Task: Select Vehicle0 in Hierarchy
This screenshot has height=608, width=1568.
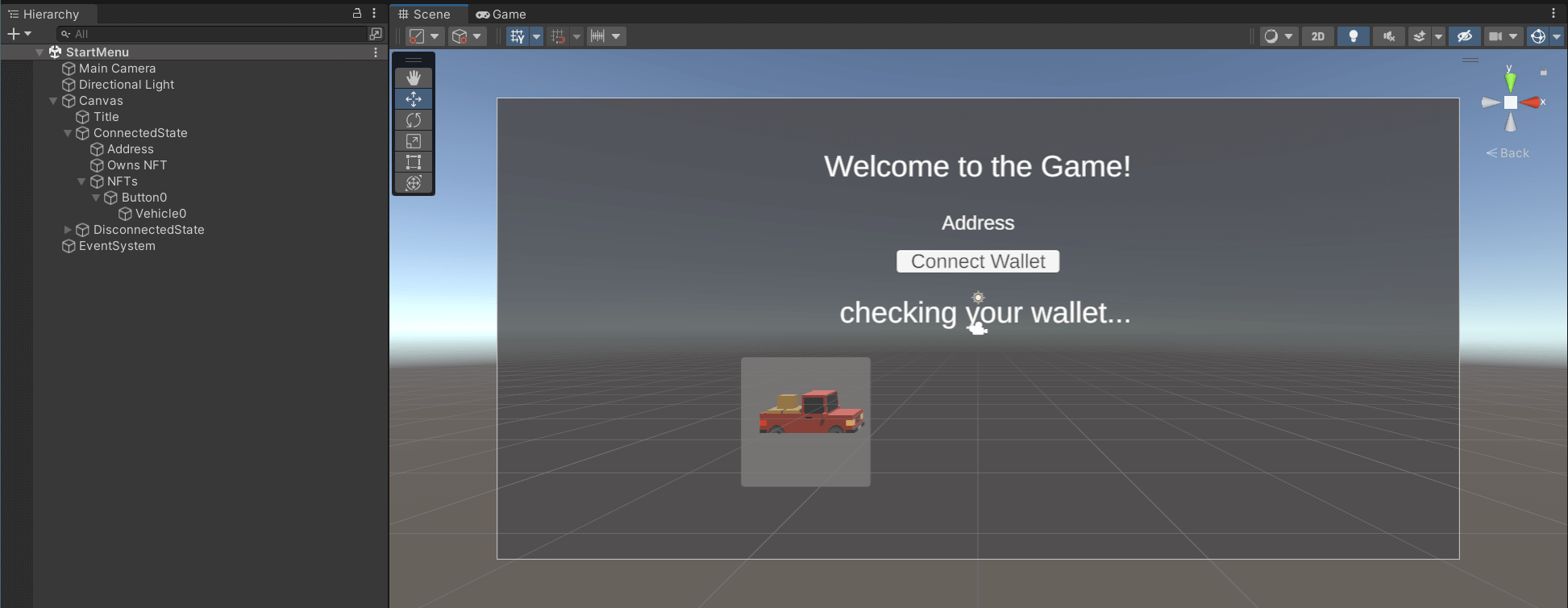Action: coord(160,214)
